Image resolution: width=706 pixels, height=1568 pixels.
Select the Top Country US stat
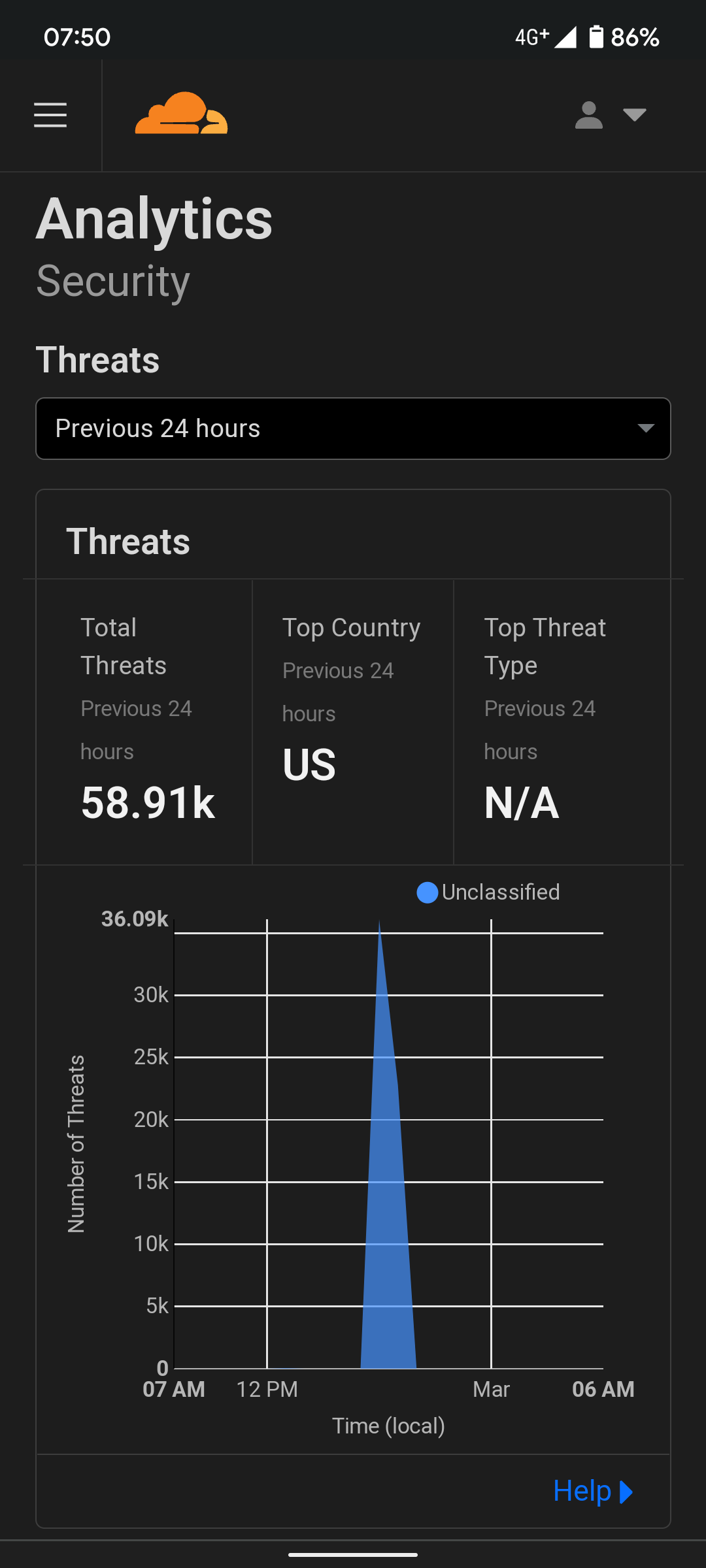[309, 764]
